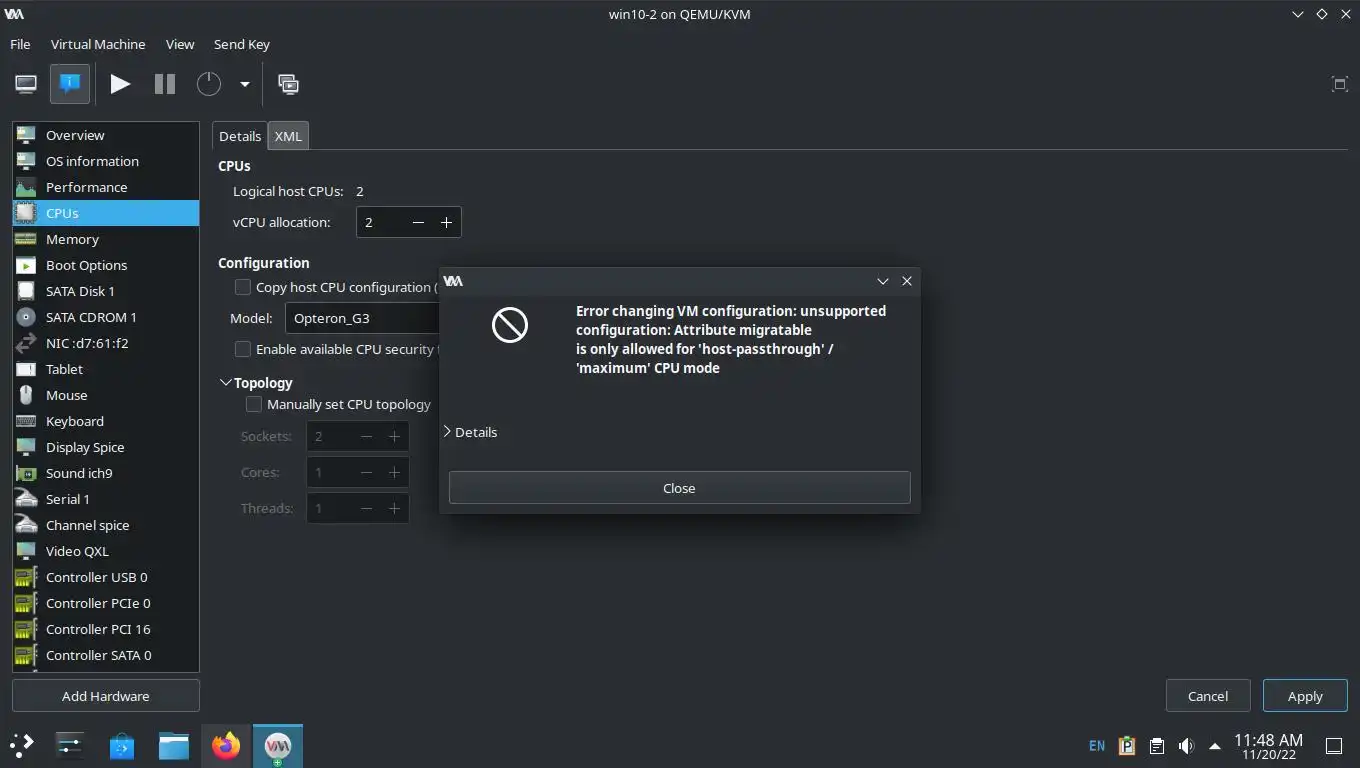Viewport: 1360px width, 768px height.
Task: Decrease vCPU allocation with minus
Action: (418, 222)
